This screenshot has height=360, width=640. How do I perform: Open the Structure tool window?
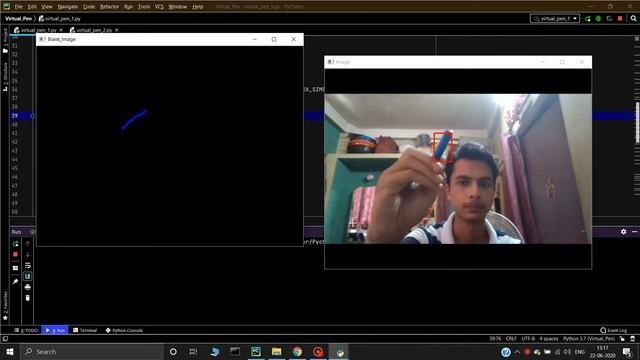(5, 77)
